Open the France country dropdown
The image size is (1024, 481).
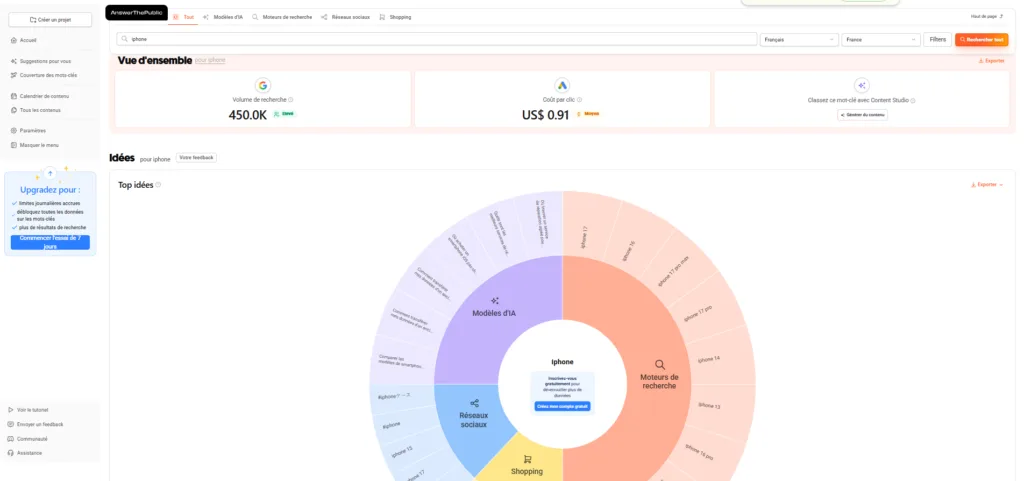click(881, 40)
